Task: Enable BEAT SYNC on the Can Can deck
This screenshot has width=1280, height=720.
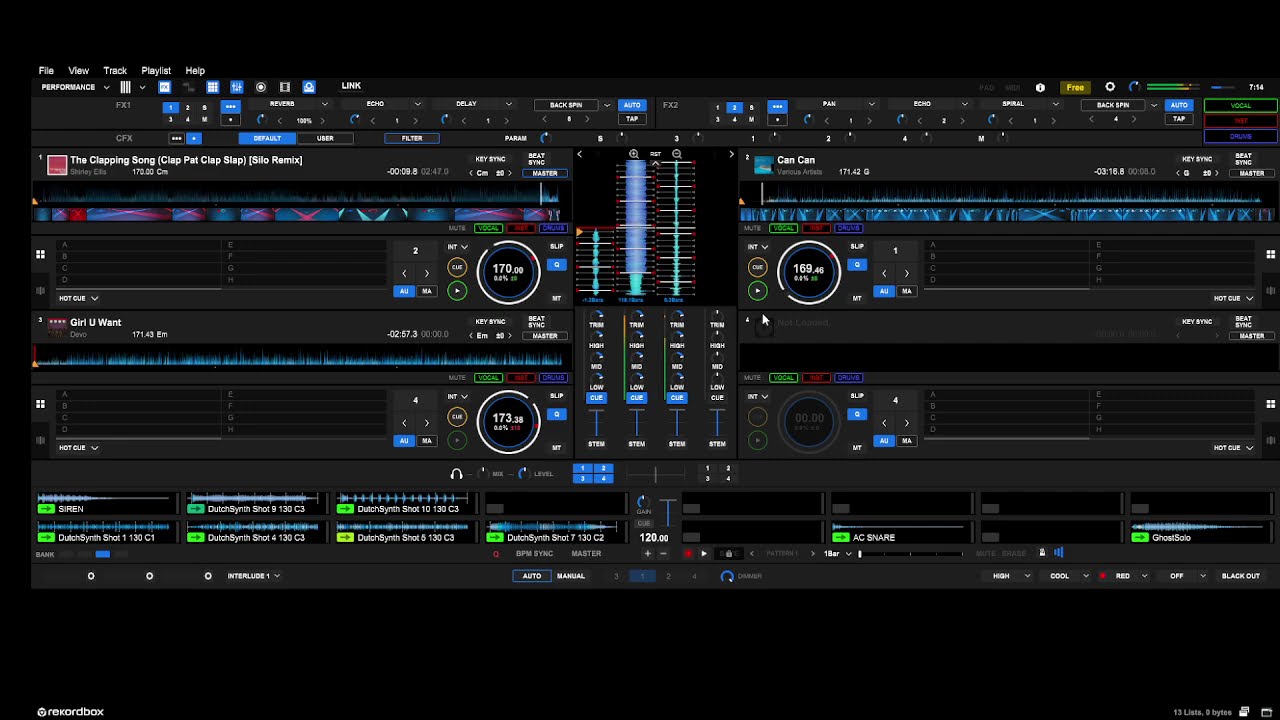Action: point(1243,159)
